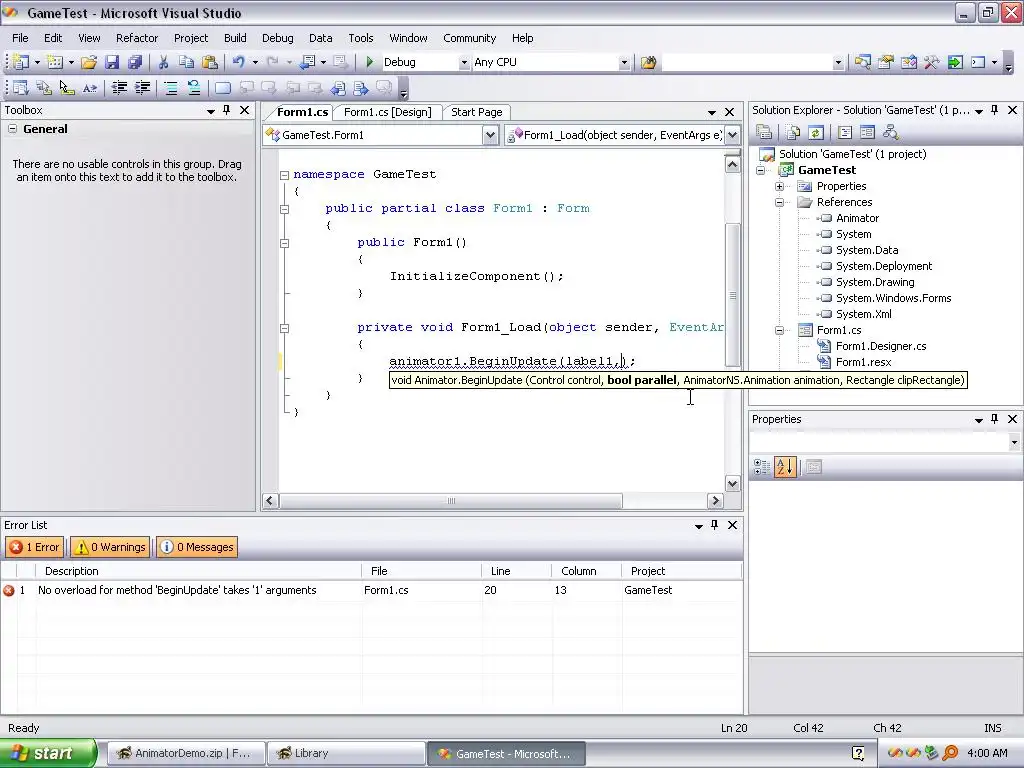The image size is (1024, 768).
Task: Toggle the 0 Warnings filter button
Action: [110, 547]
